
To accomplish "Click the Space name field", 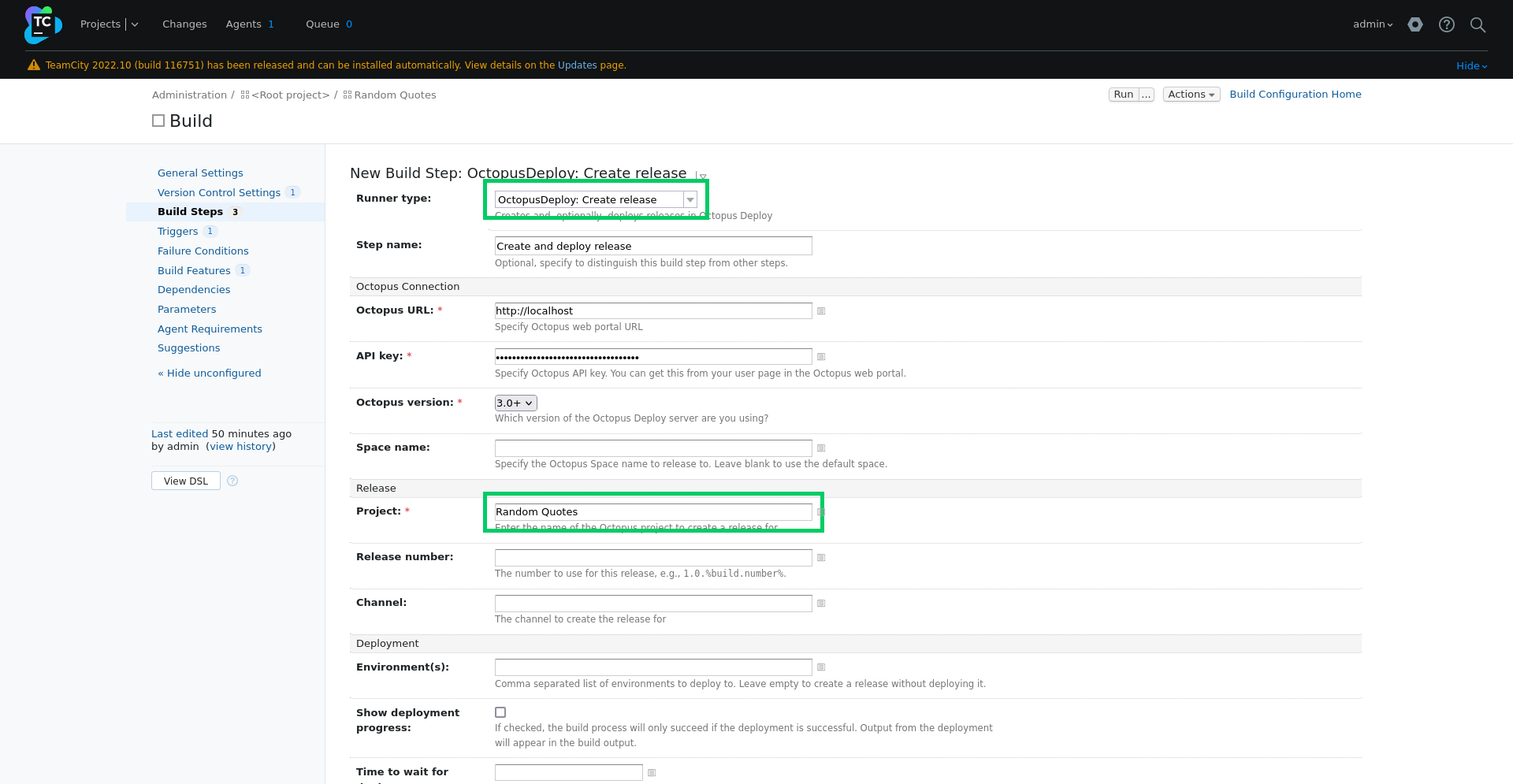I will (653, 448).
